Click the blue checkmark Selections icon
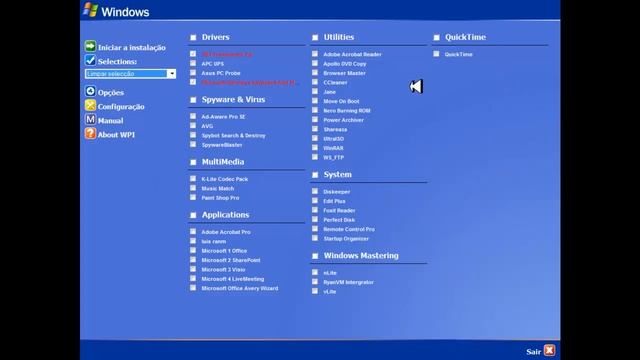This screenshot has height=360, width=640. tap(90, 60)
